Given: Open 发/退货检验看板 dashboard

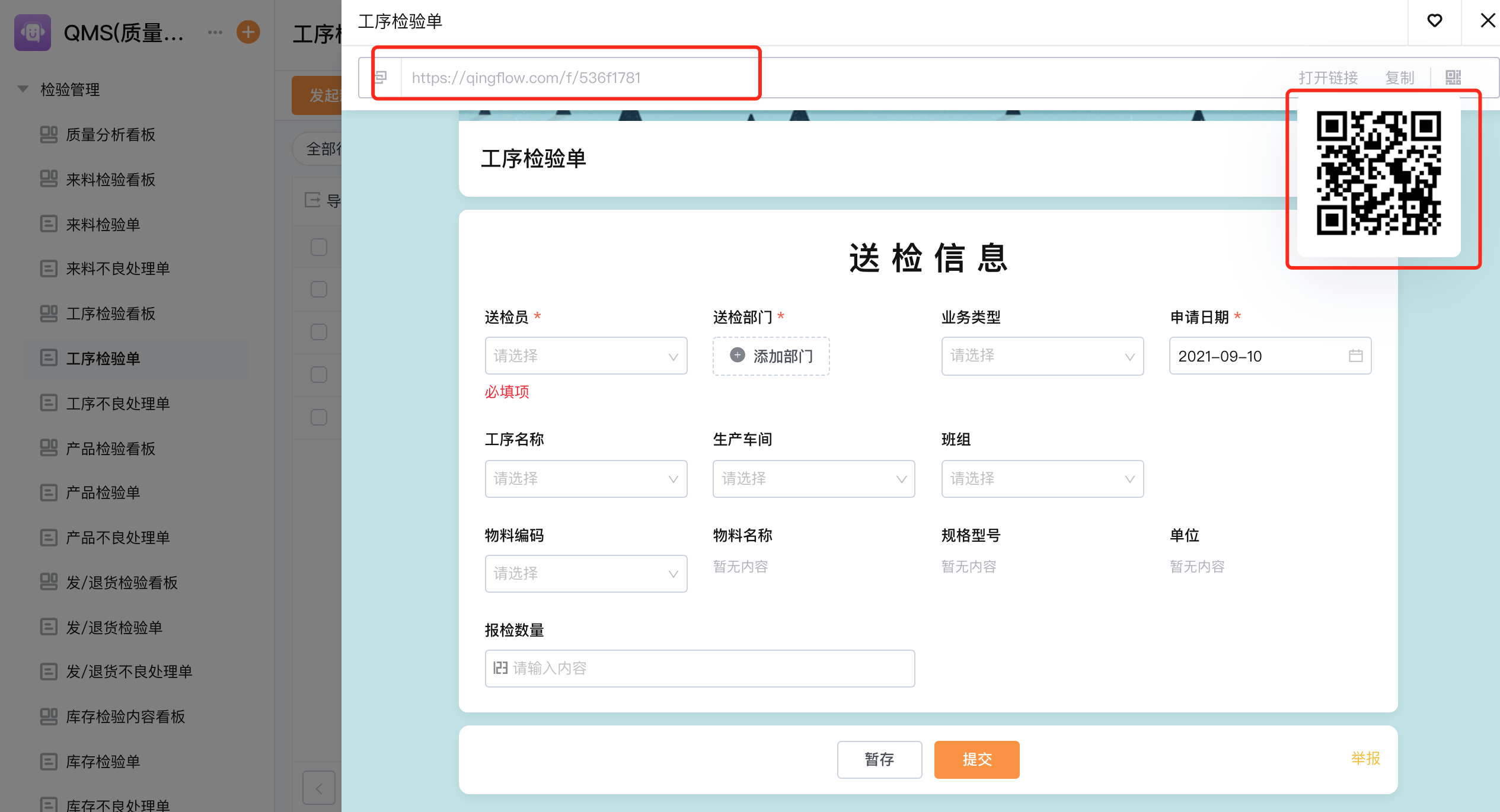Looking at the screenshot, I should (x=122, y=583).
